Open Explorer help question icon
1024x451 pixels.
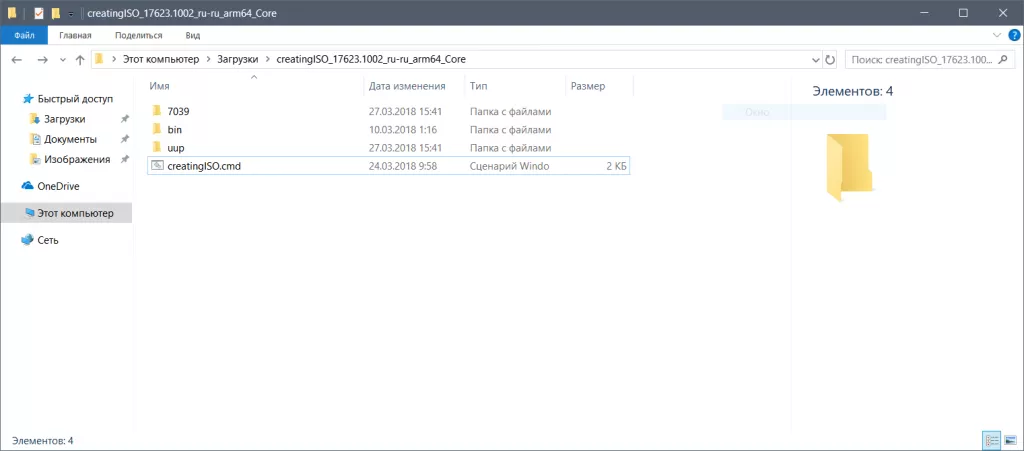tap(1014, 35)
